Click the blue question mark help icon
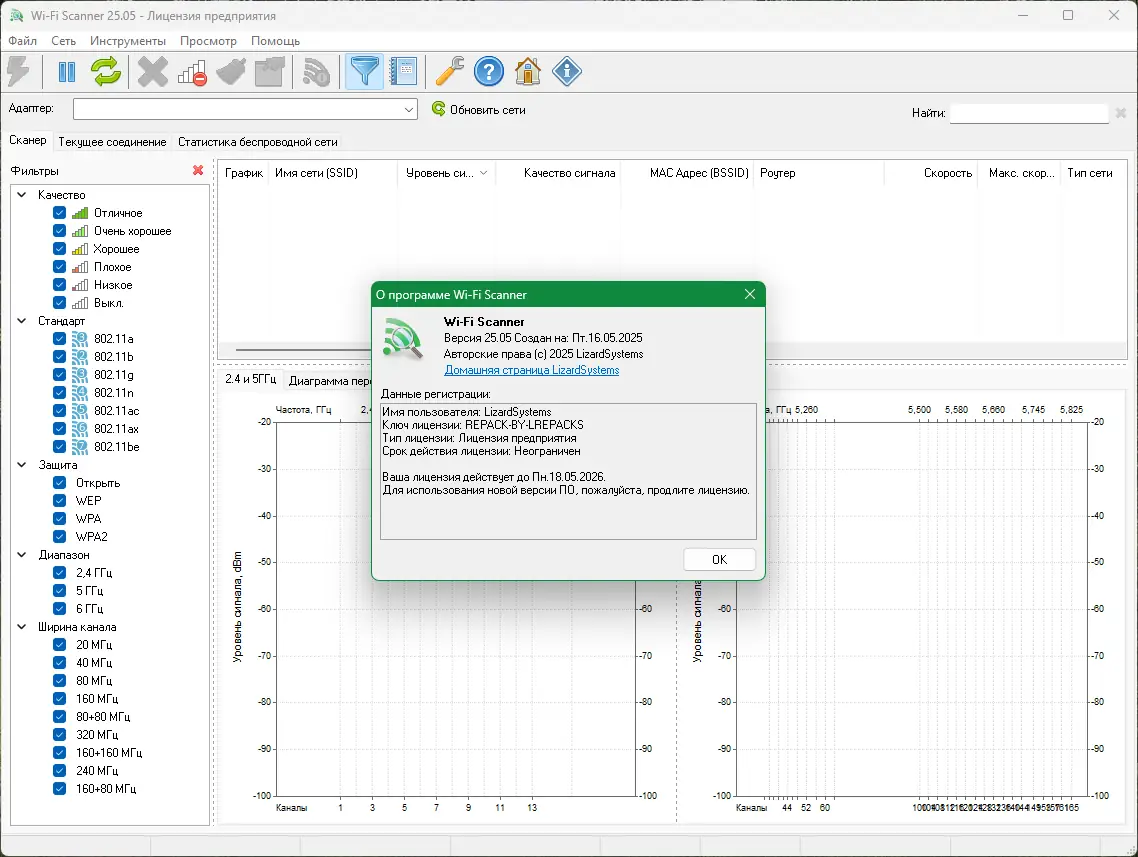Viewport: 1138px width, 857px height. [x=488, y=72]
